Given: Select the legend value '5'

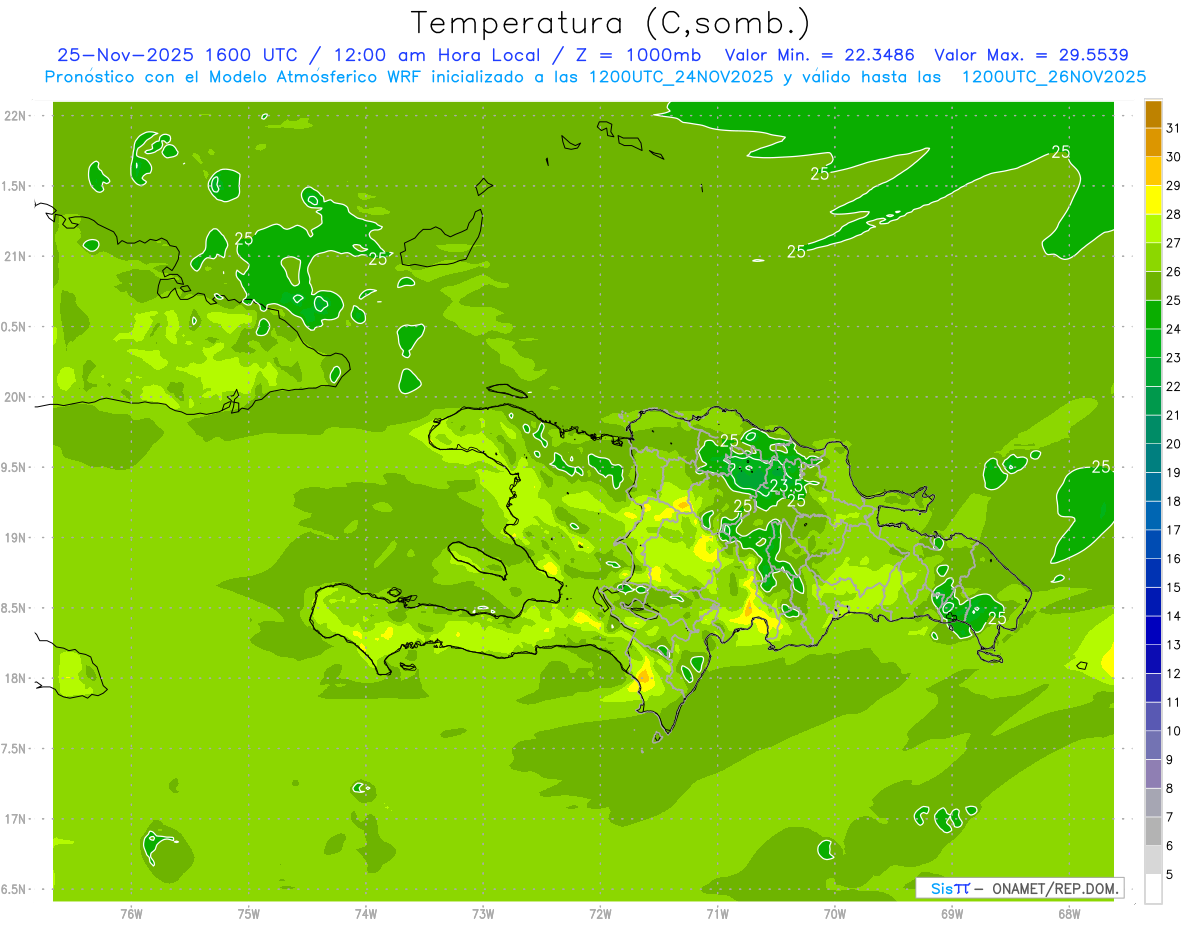Looking at the screenshot, I should [1170, 874].
